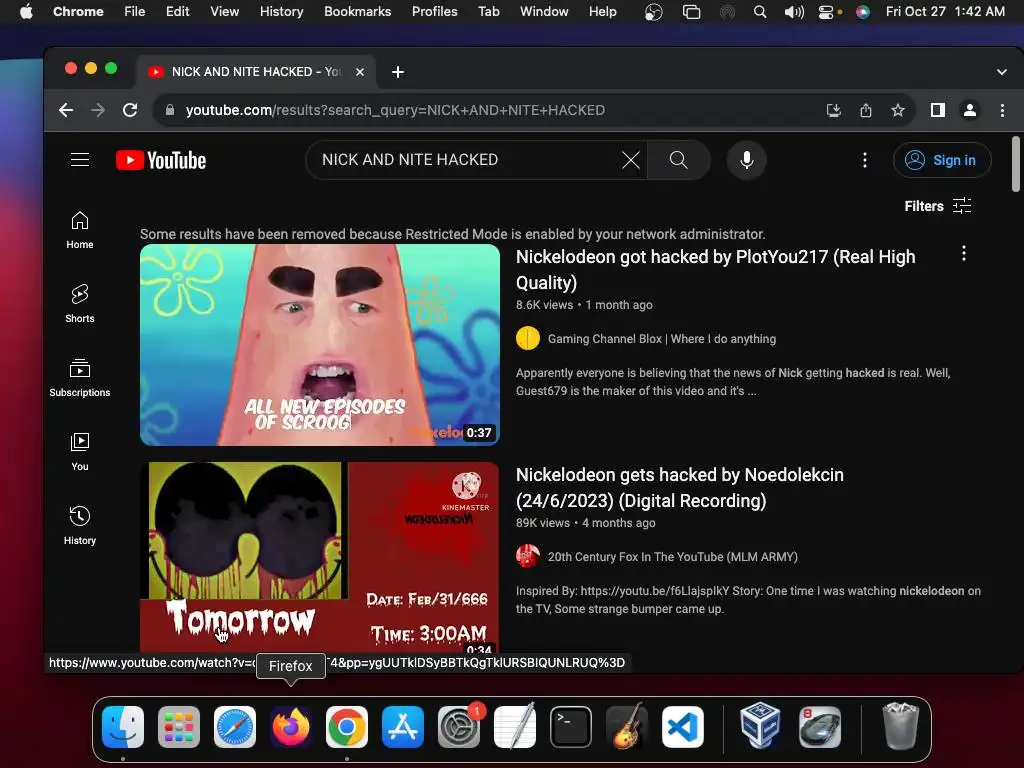This screenshot has height=768, width=1024.
Task: Go to Home in the YouTube sidebar
Action: tap(80, 230)
